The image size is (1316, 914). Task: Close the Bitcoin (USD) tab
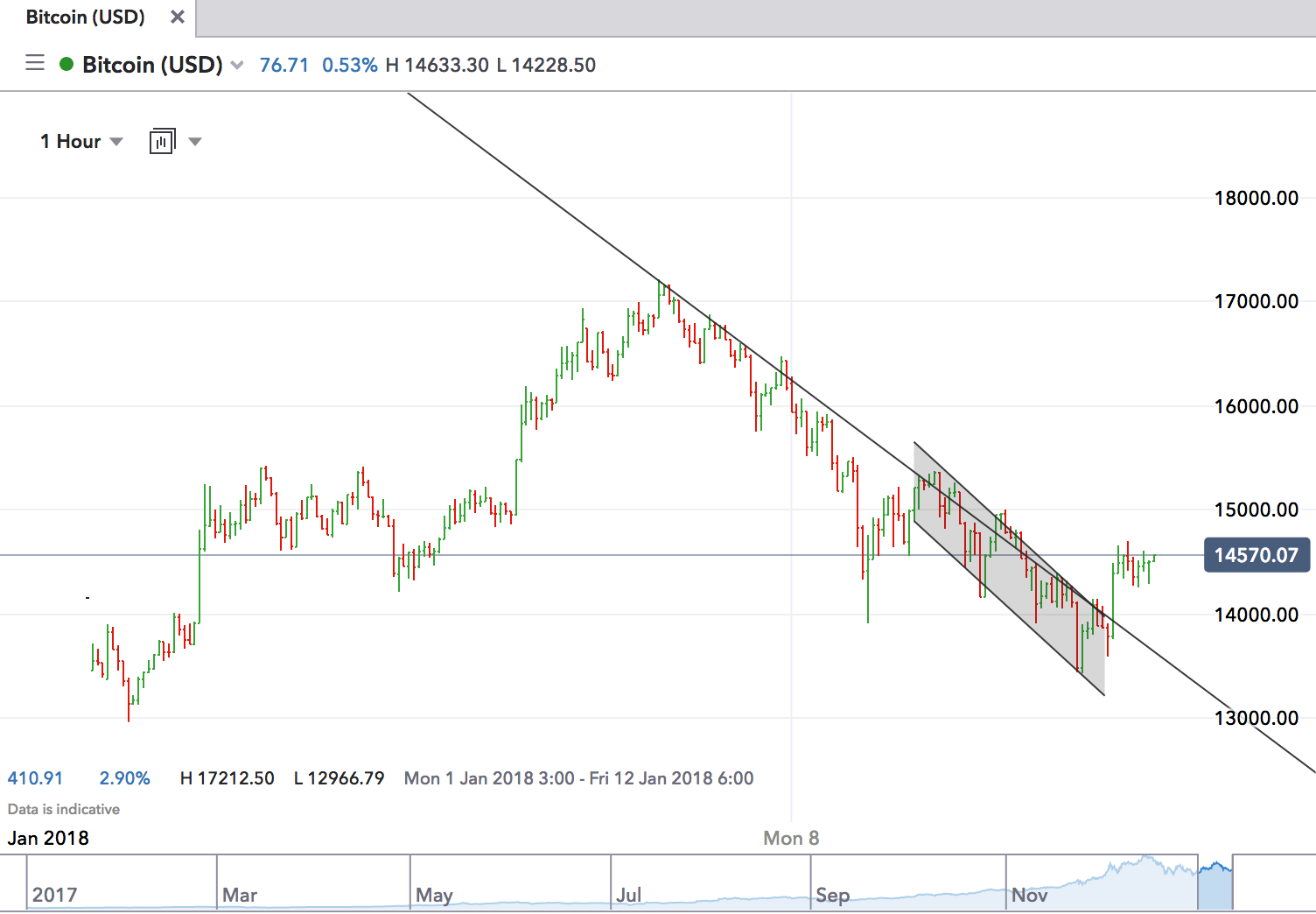pyautogui.click(x=178, y=18)
